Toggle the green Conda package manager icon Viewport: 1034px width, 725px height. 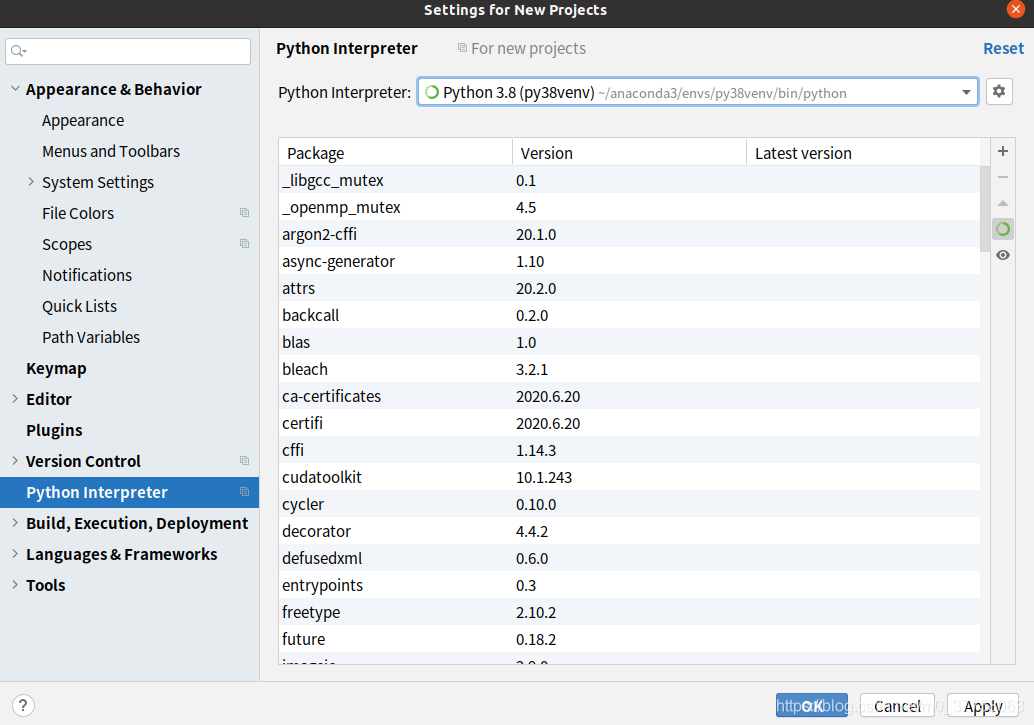click(x=1003, y=229)
